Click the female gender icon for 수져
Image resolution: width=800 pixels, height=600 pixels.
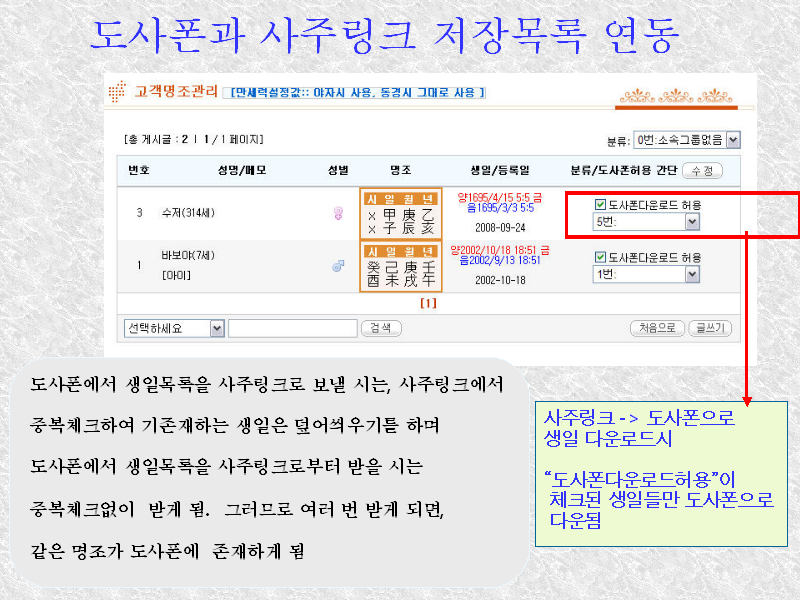[338, 213]
